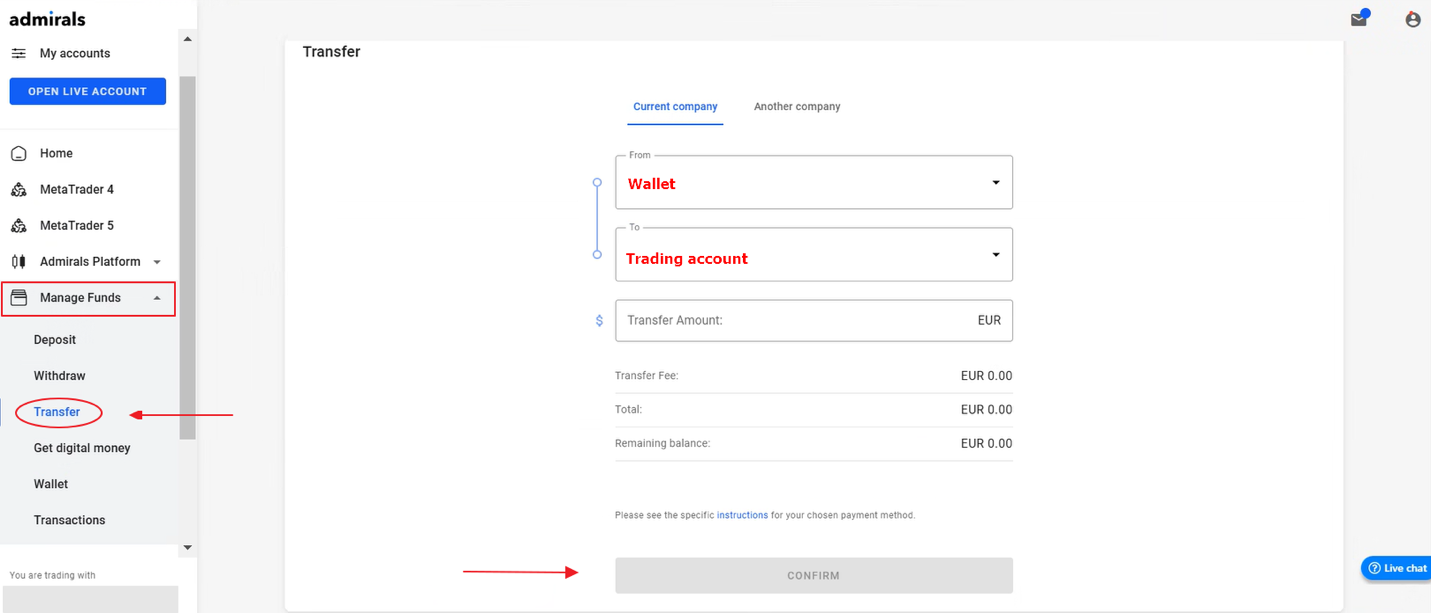This screenshot has width=1431, height=613.
Task: Open Admirals Platform menu item
Action: 89,261
